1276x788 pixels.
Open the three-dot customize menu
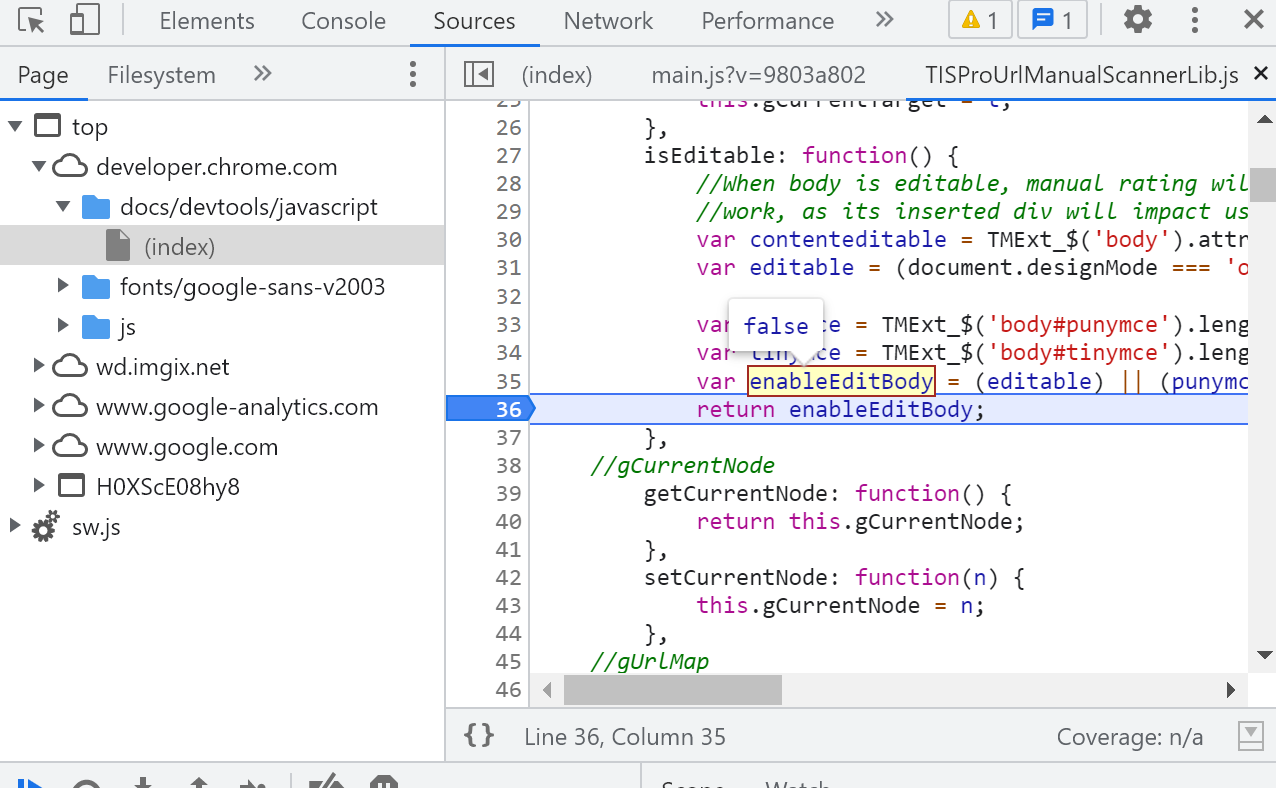[1194, 20]
